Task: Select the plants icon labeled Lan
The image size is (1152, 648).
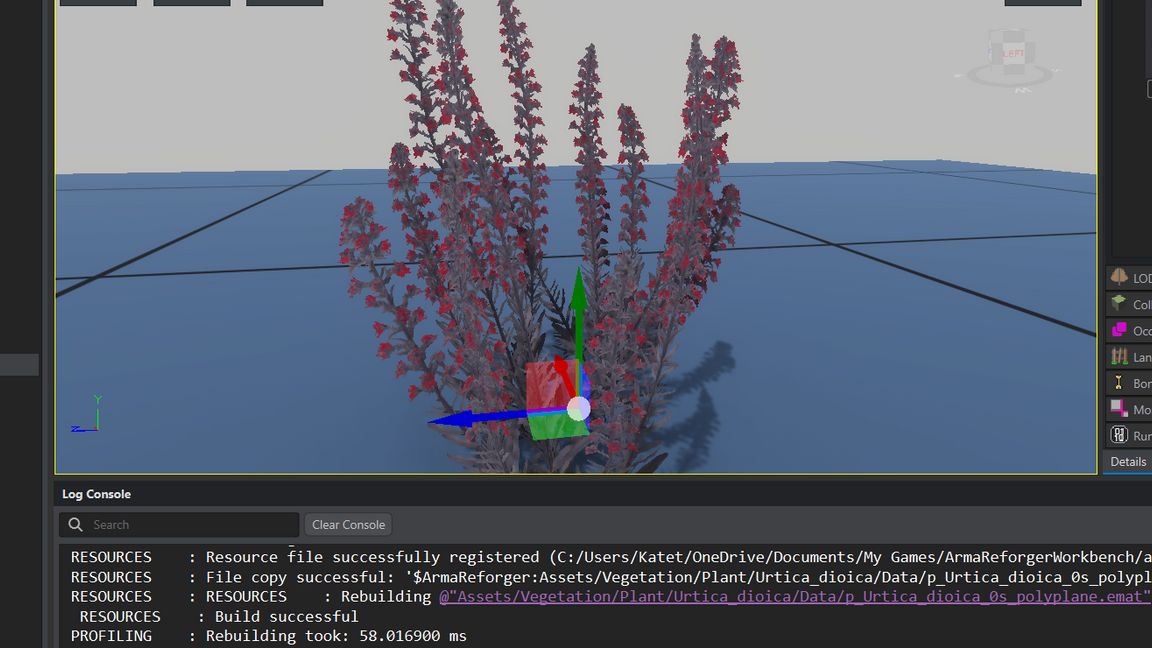Action: click(x=1120, y=356)
